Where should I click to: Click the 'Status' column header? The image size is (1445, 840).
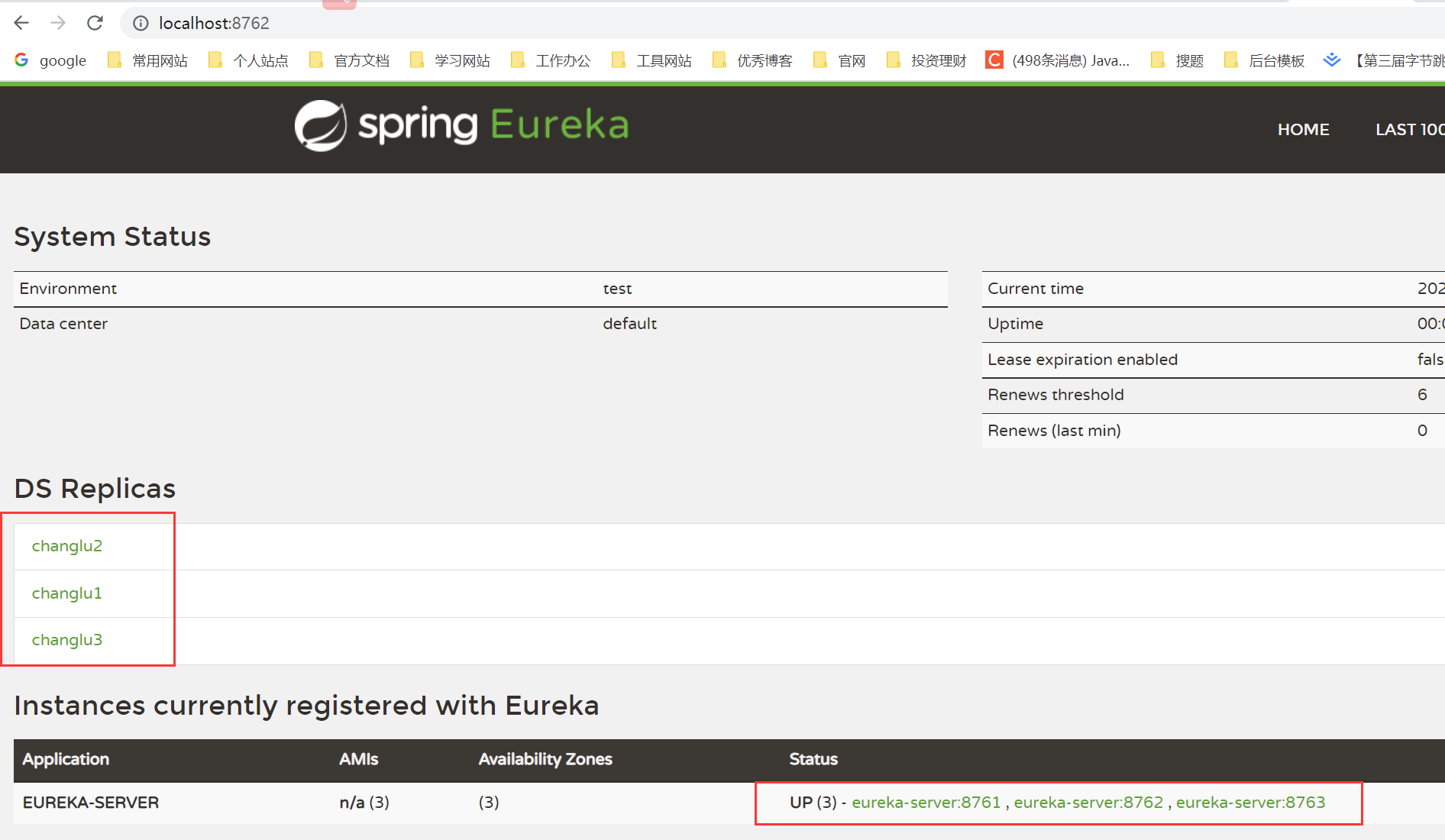tap(813, 759)
